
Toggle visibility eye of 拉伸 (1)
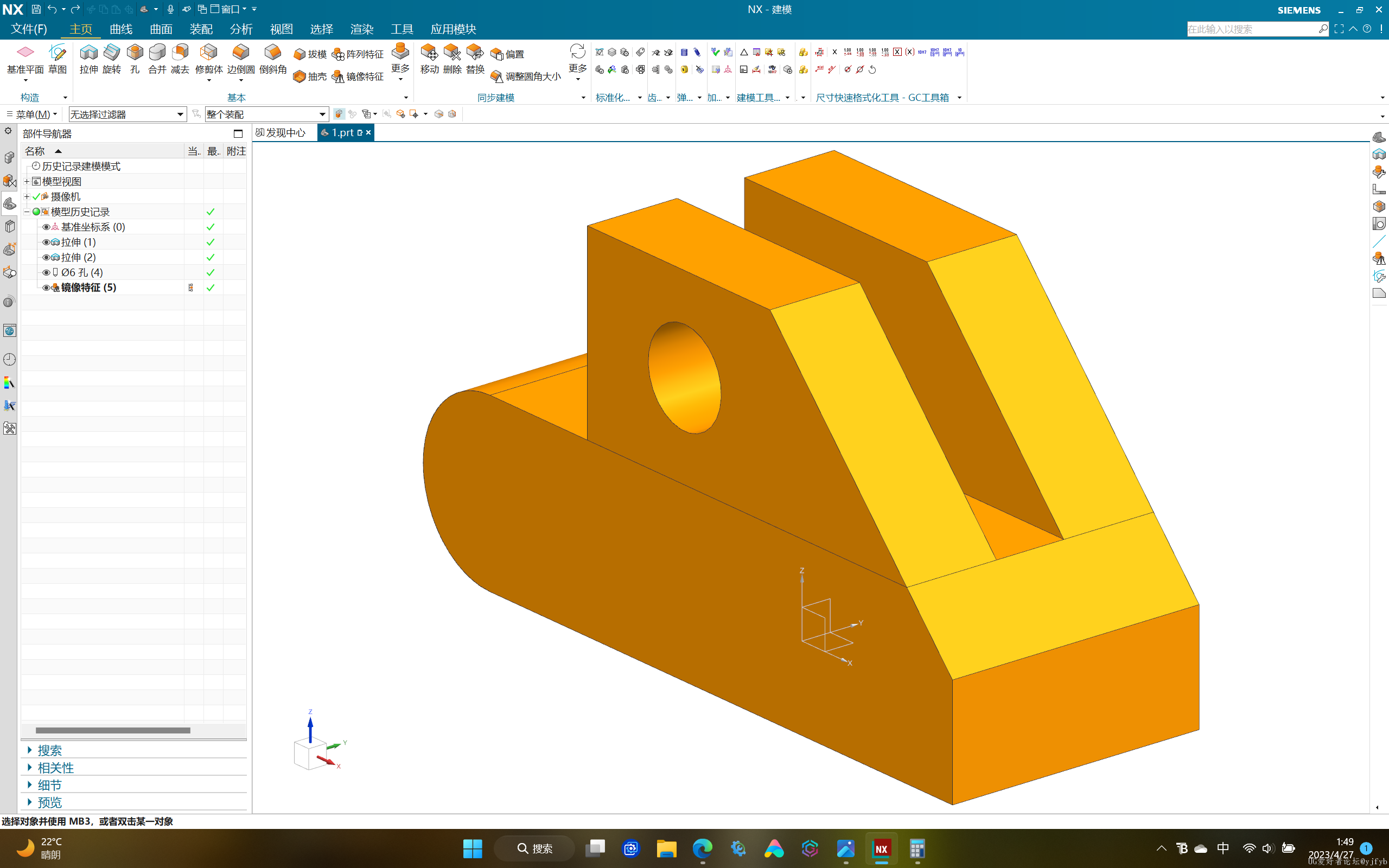coord(47,242)
